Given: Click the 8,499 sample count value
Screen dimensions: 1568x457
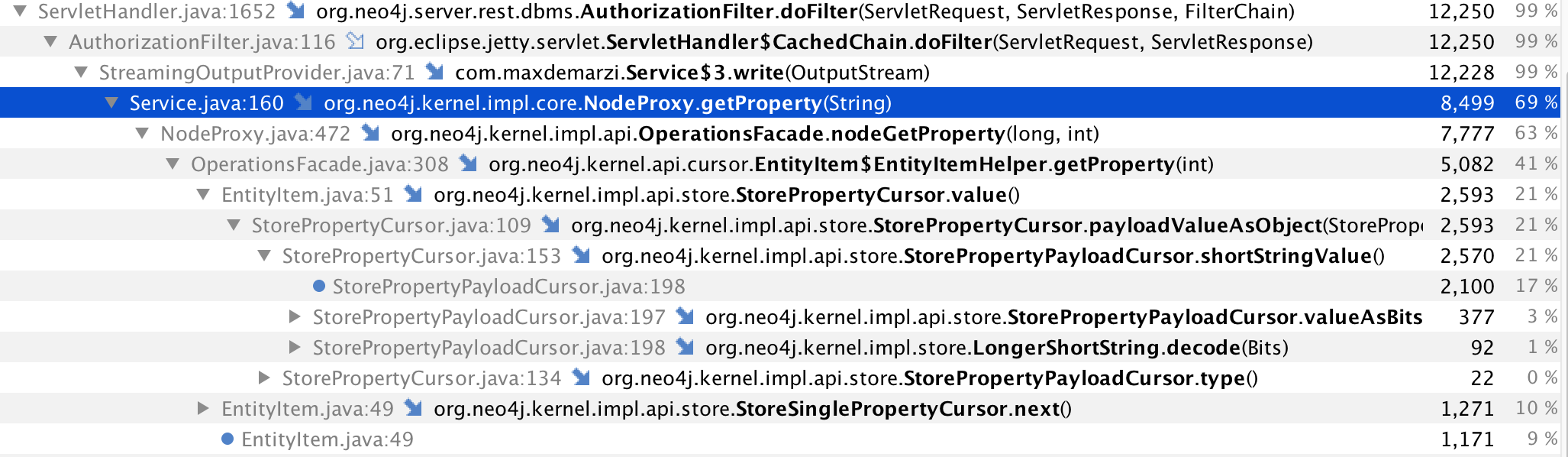Looking at the screenshot, I should coord(1466,103).
